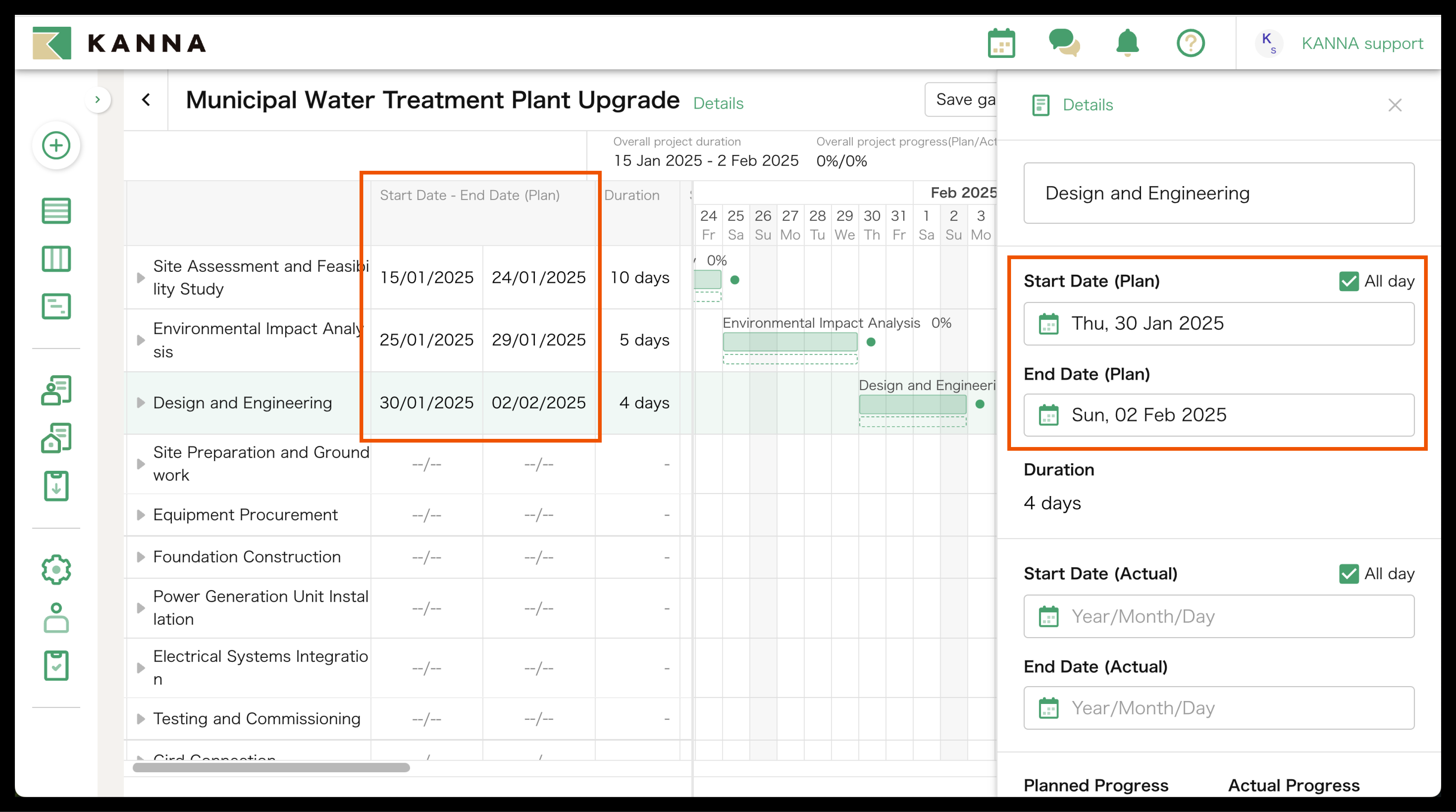
Task: Click the End Date (Plan) date field
Action: pyautogui.click(x=1219, y=415)
